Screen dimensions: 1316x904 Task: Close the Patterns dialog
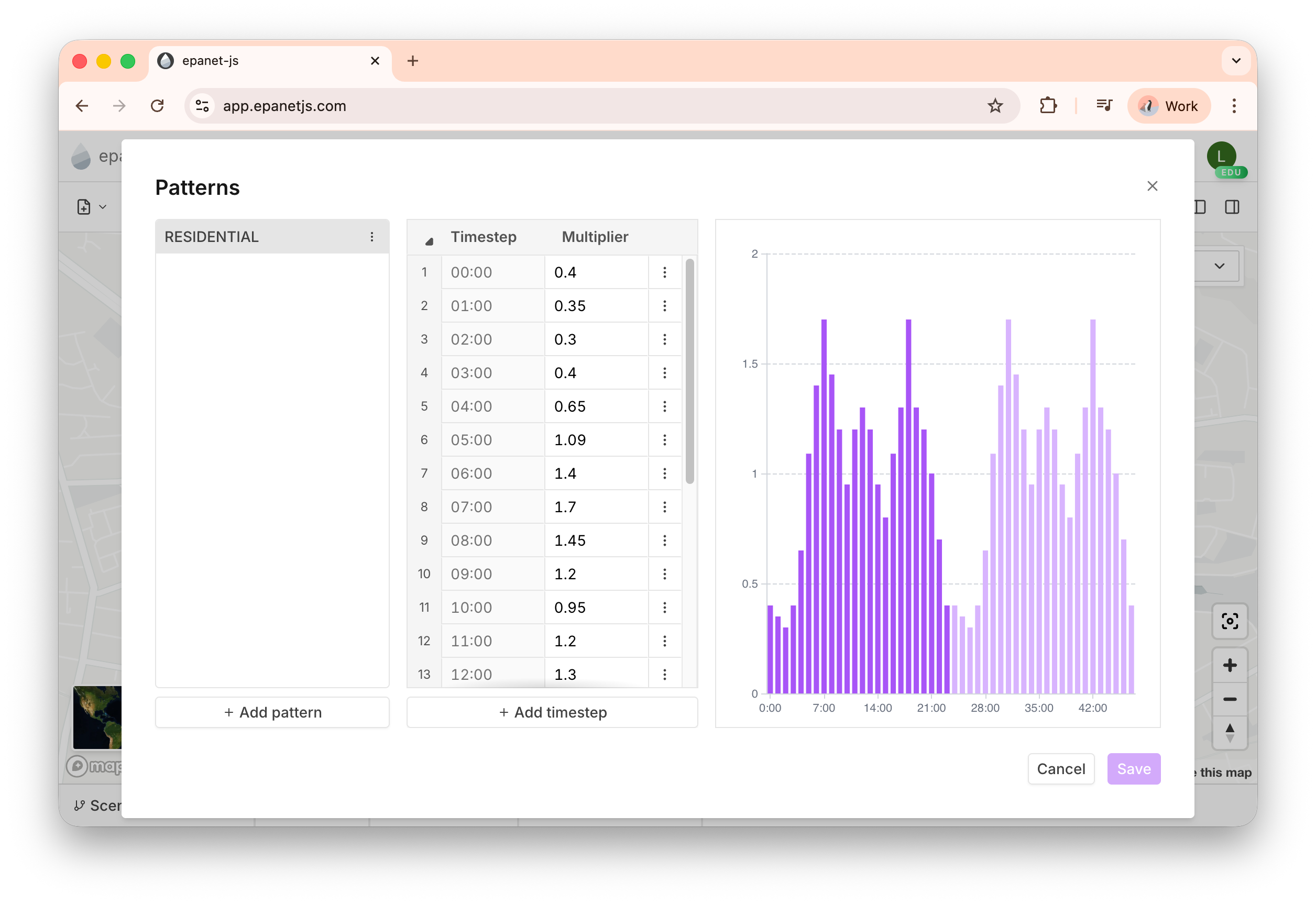(1151, 186)
